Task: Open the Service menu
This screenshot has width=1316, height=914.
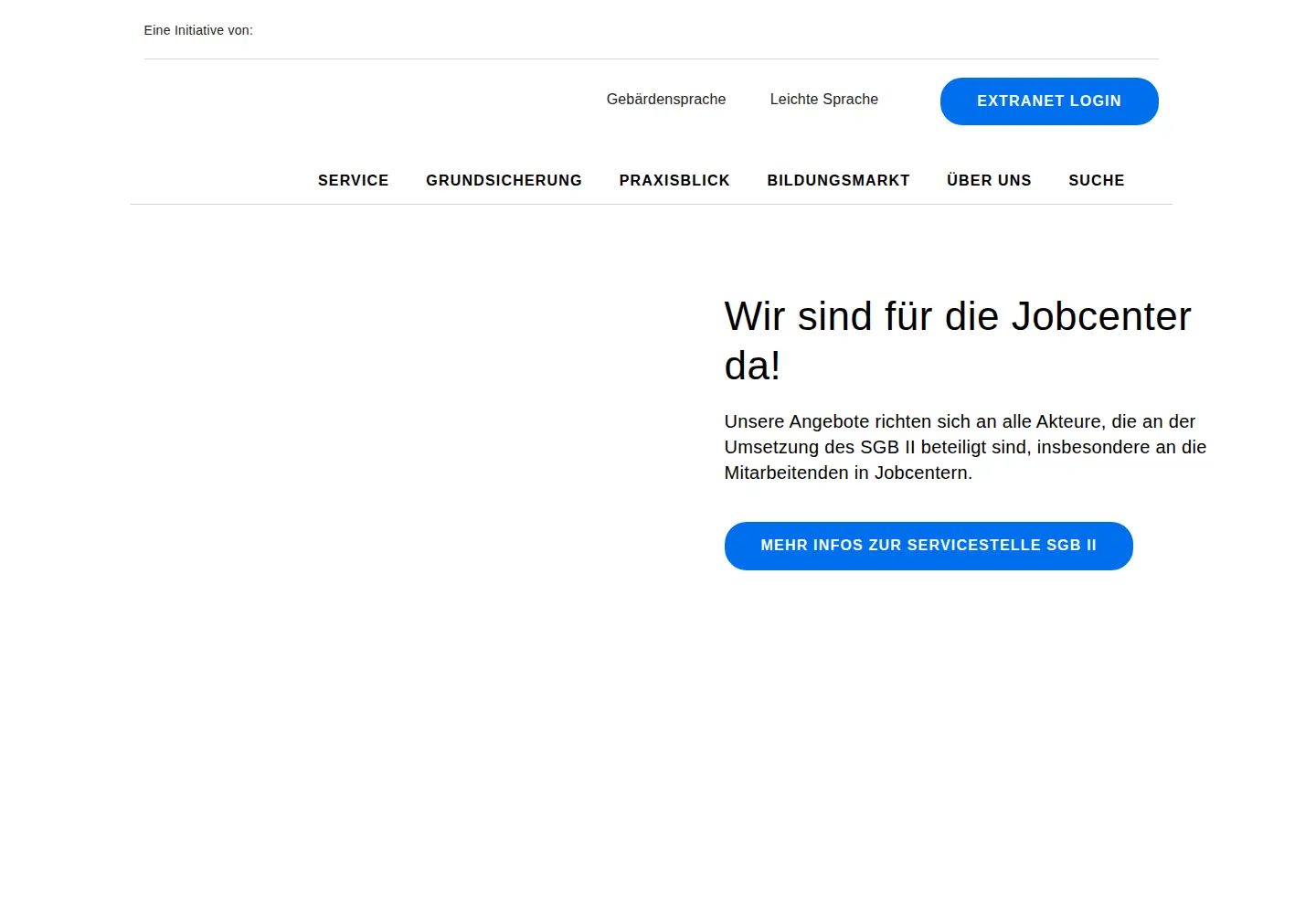Action: click(x=354, y=180)
